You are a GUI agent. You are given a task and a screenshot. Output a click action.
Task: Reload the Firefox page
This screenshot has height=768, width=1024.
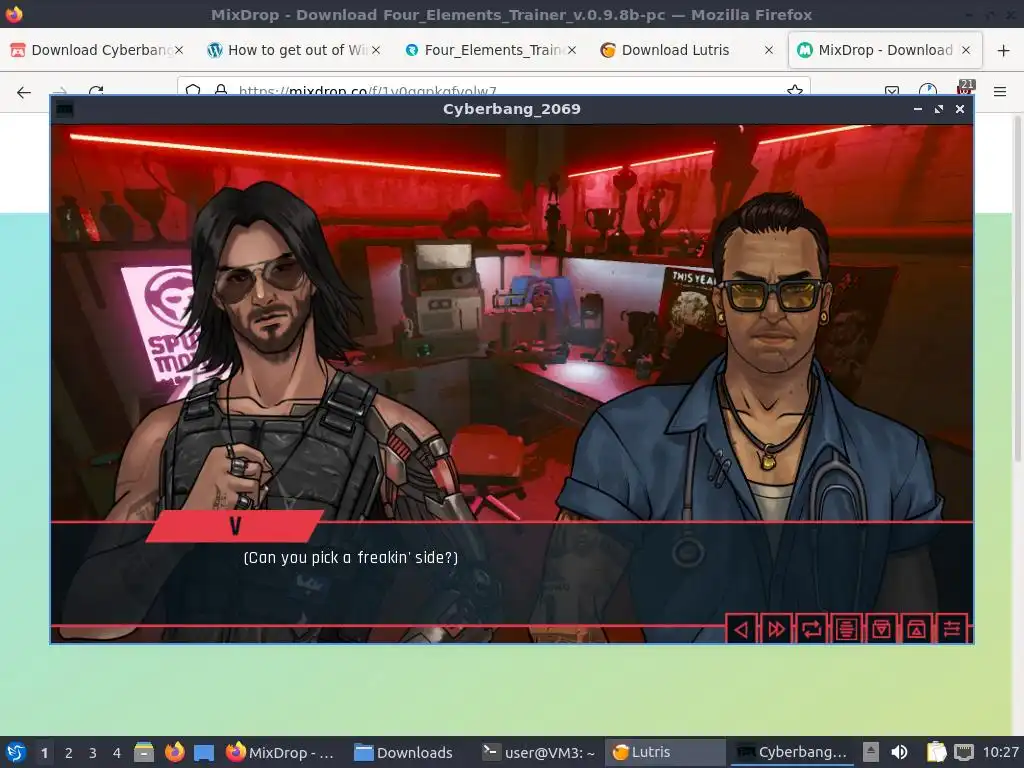point(96,91)
